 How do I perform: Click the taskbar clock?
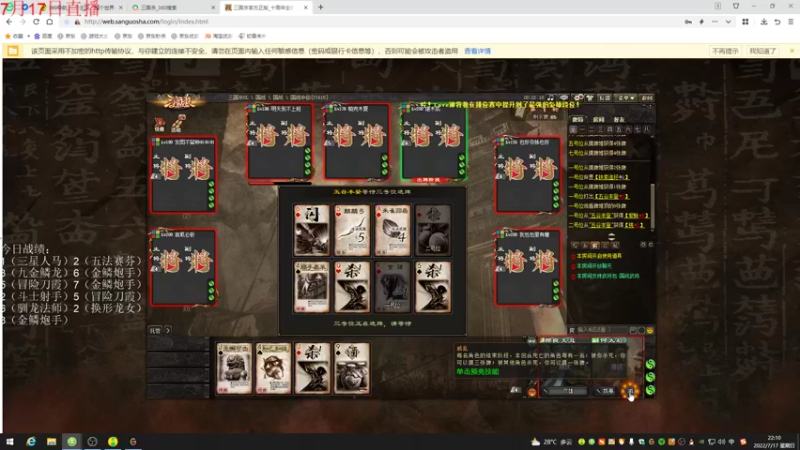[x=773, y=441]
